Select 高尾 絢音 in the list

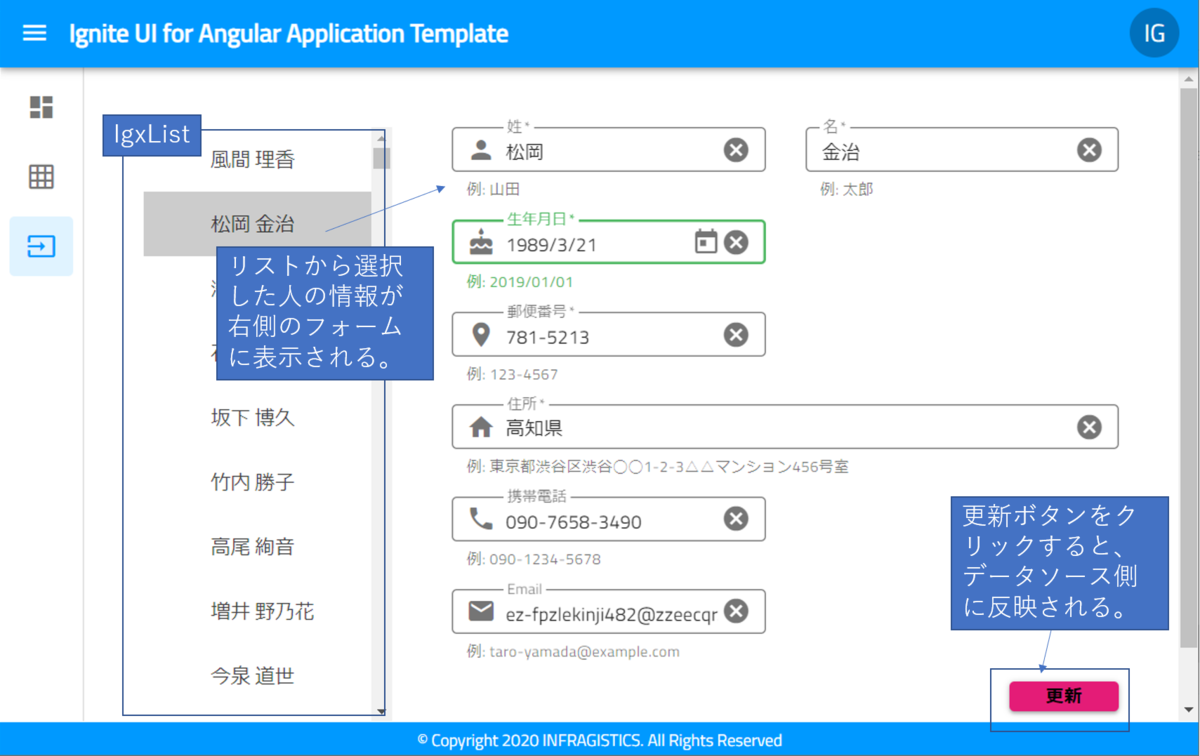pos(257,547)
